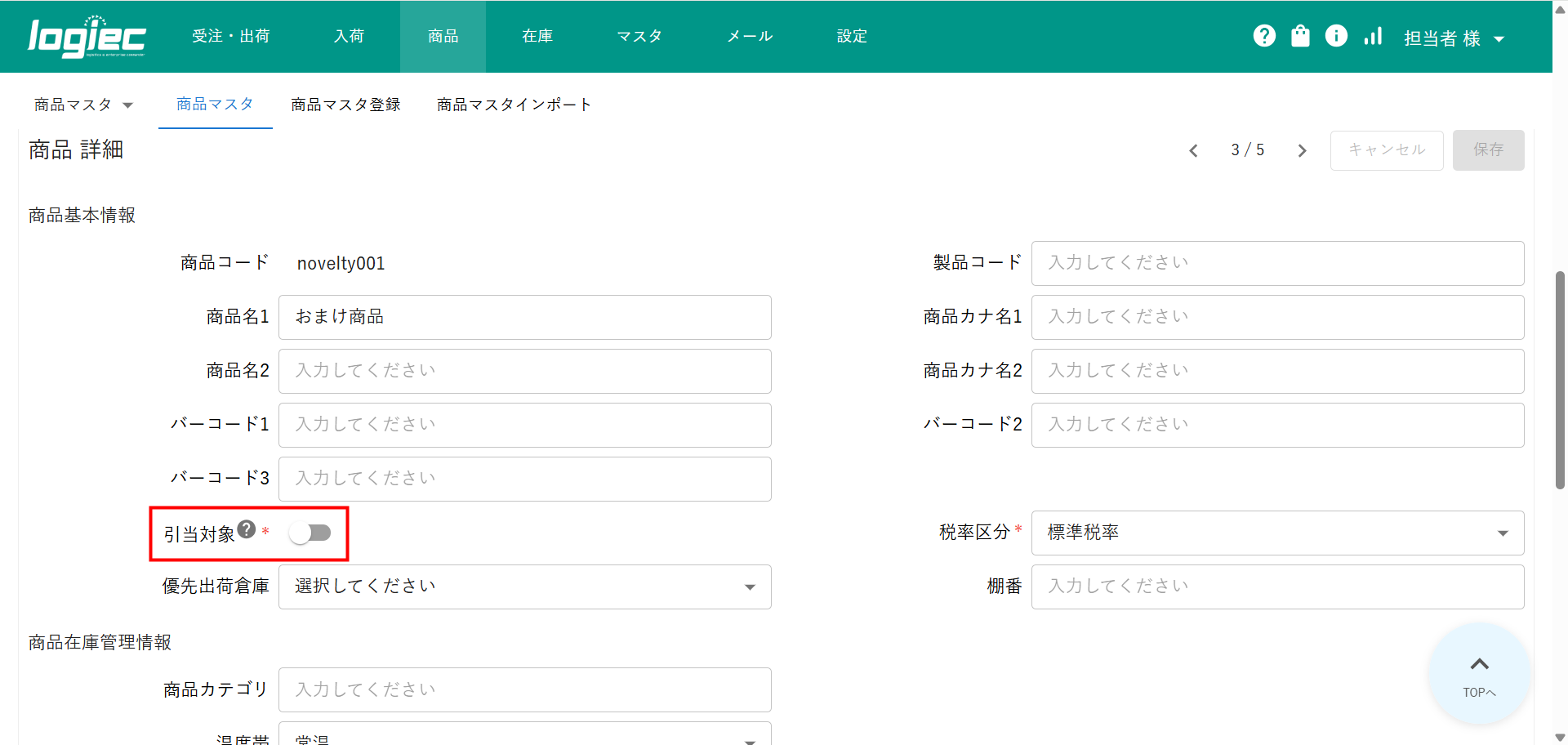This screenshot has width=1568, height=745.
Task: Click the キャンセル button
Action: pos(1387,150)
